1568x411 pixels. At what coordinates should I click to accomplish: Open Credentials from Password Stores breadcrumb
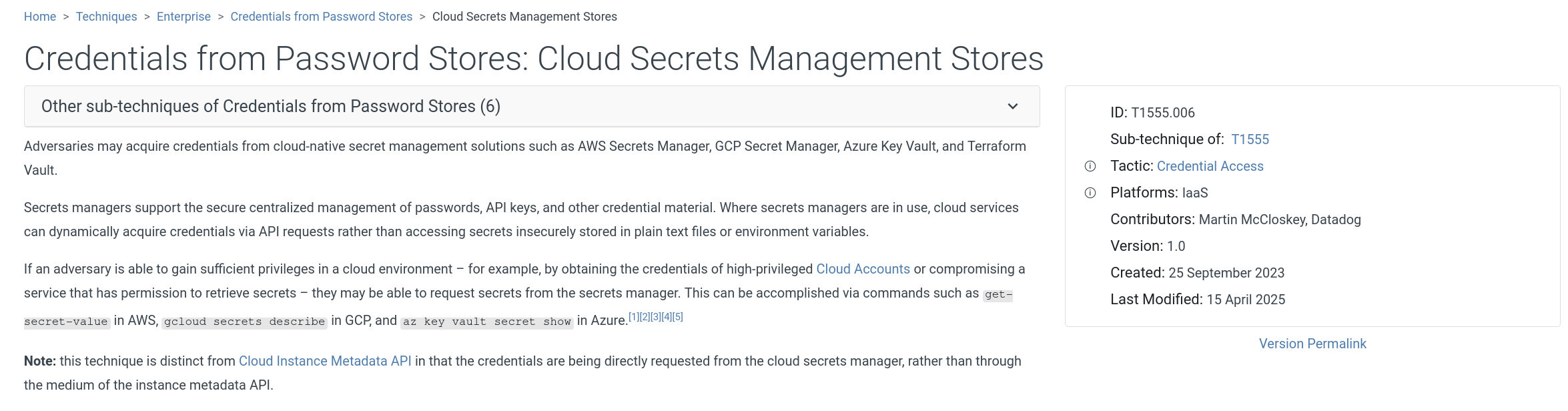click(321, 17)
